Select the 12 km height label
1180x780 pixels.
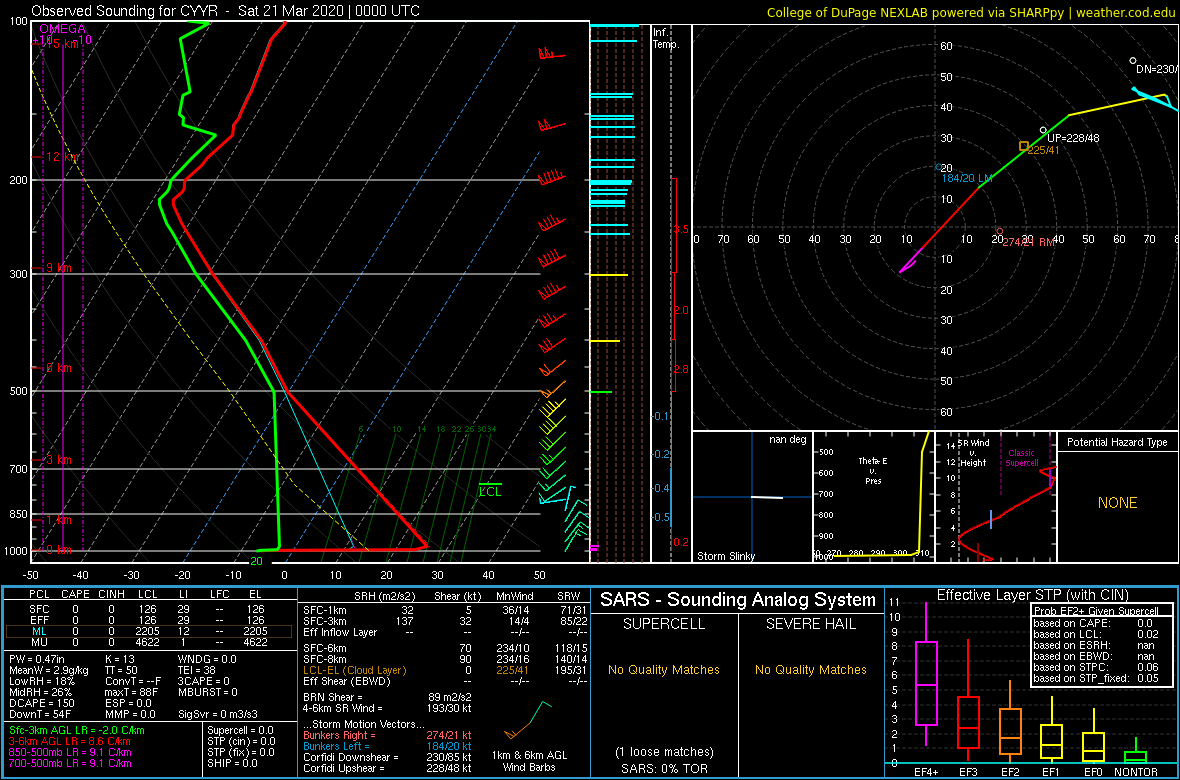[x=61, y=157]
